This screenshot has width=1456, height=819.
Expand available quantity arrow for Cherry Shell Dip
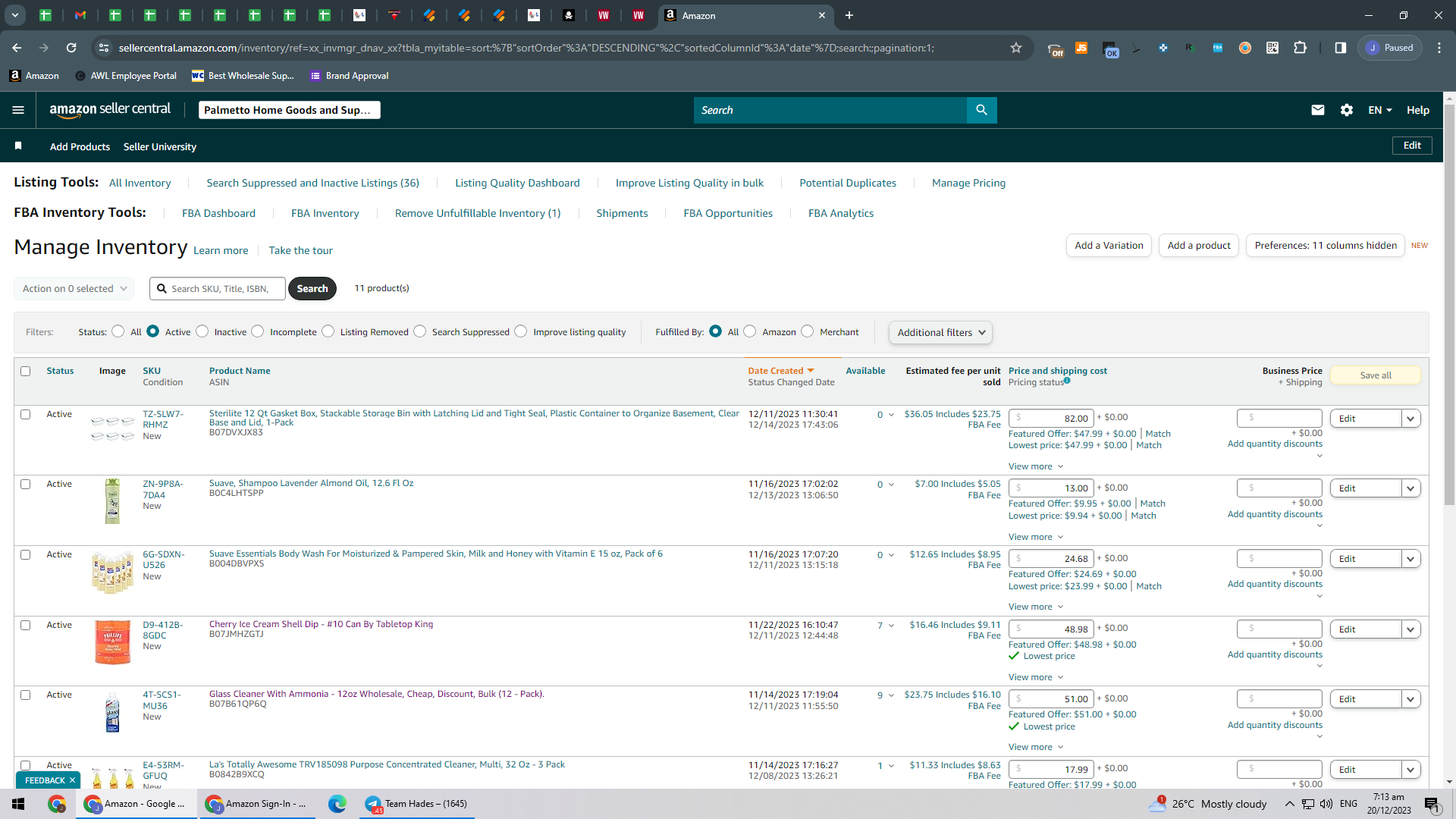pos(891,626)
